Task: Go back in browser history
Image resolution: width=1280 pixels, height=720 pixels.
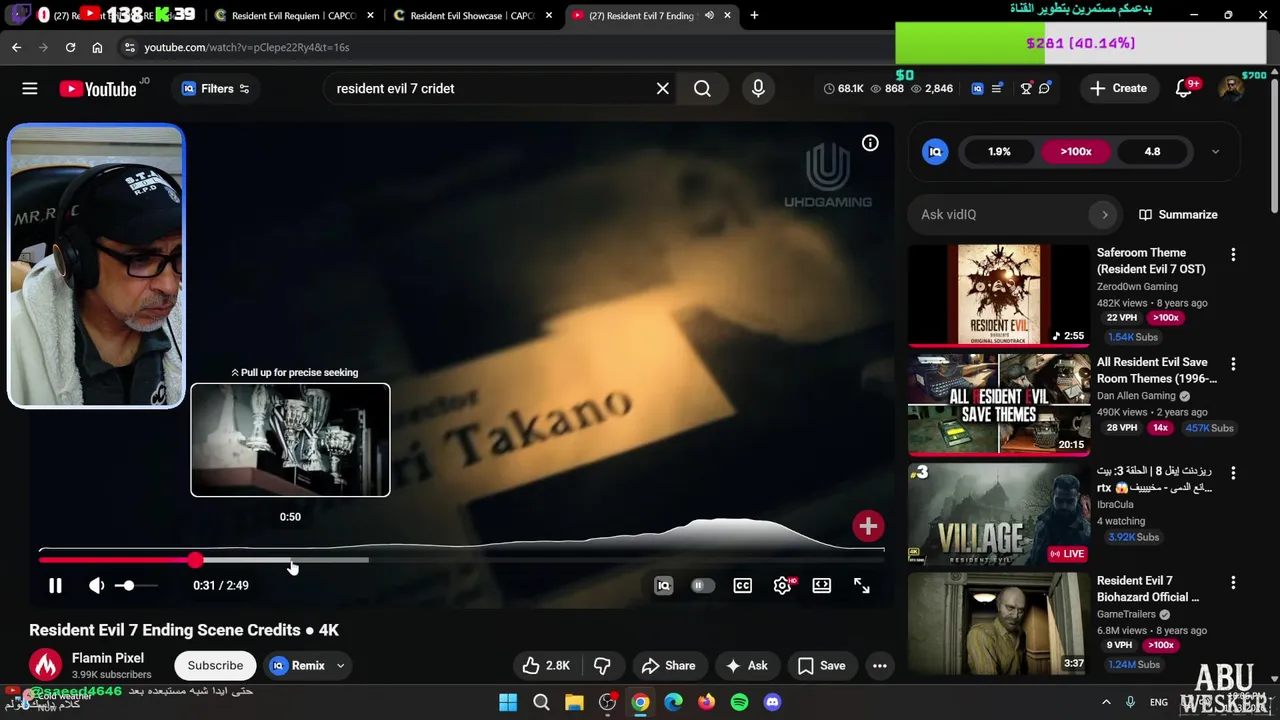Action: click(17, 47)
